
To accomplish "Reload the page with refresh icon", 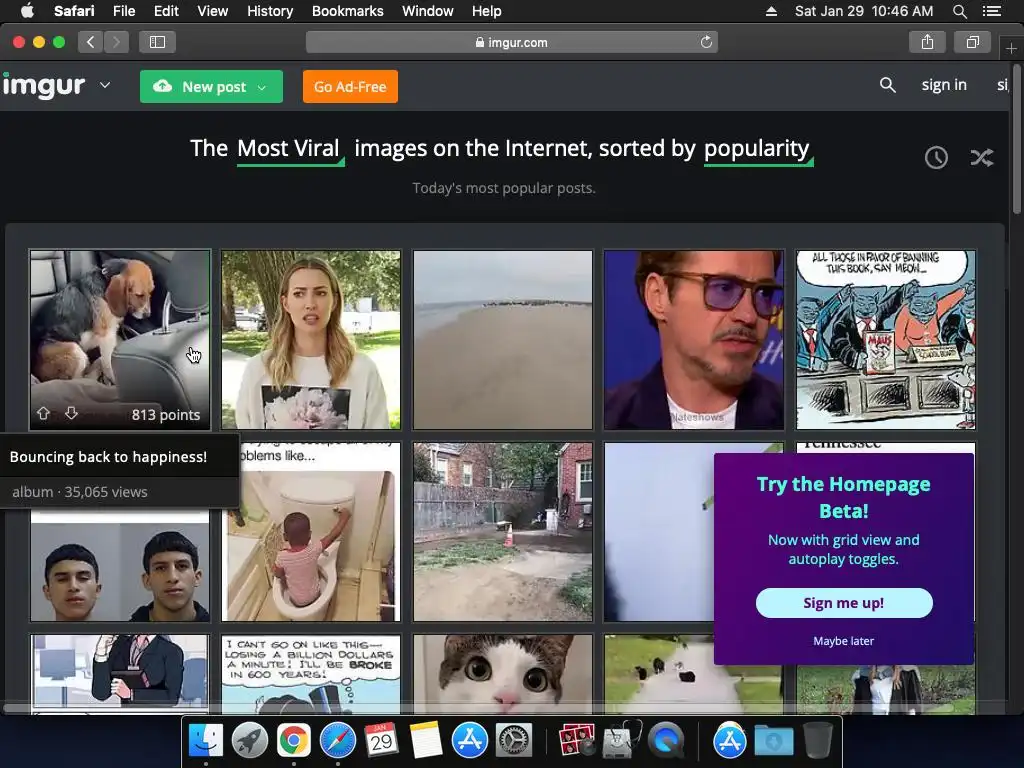I will click(x=706, y=42).
